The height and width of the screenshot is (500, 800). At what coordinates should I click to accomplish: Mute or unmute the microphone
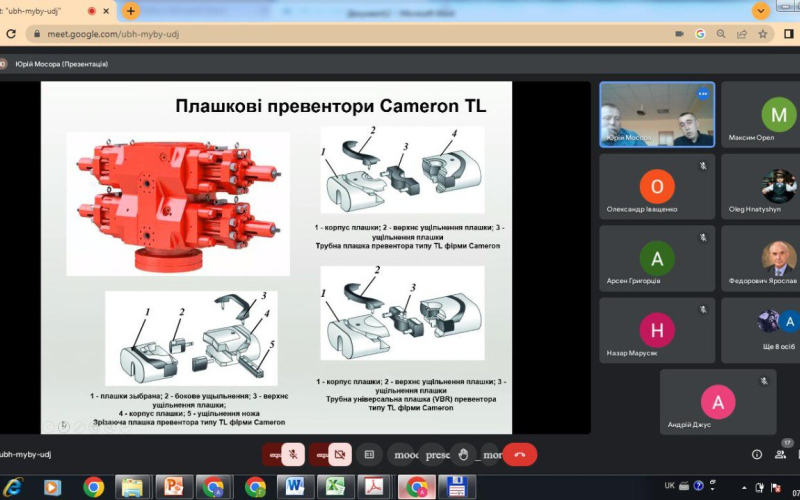293,454
